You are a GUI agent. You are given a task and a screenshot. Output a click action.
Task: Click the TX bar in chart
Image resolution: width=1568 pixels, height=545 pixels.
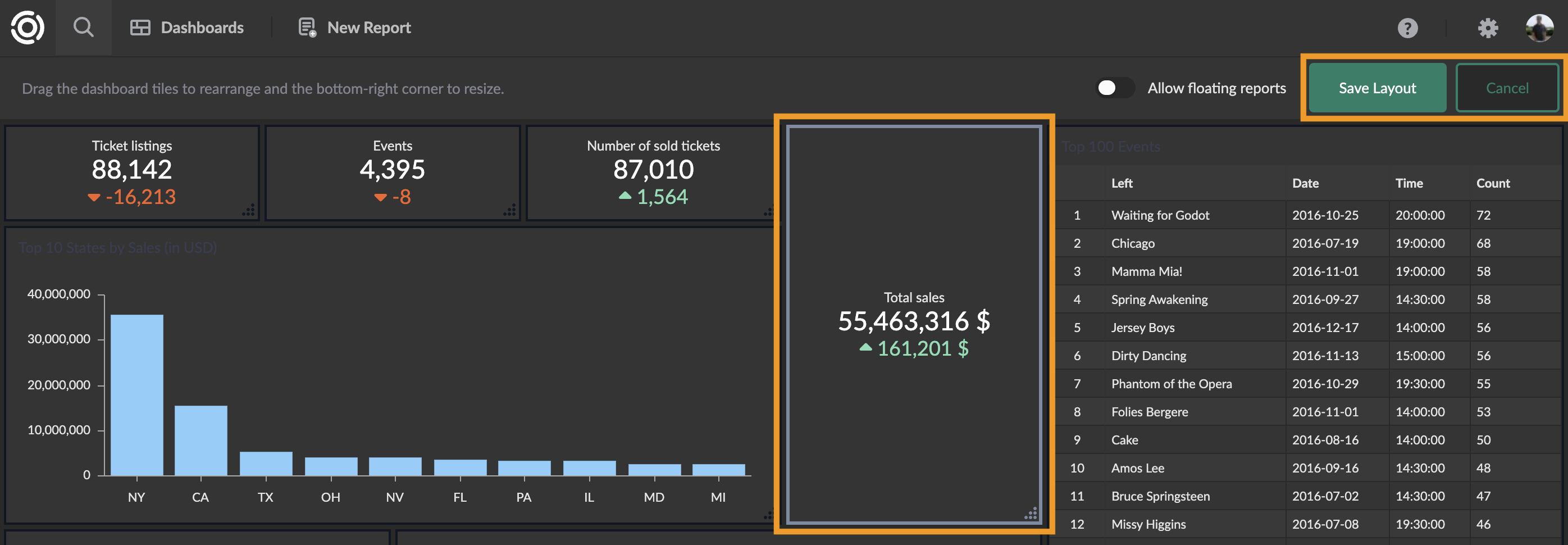point(266,464)
